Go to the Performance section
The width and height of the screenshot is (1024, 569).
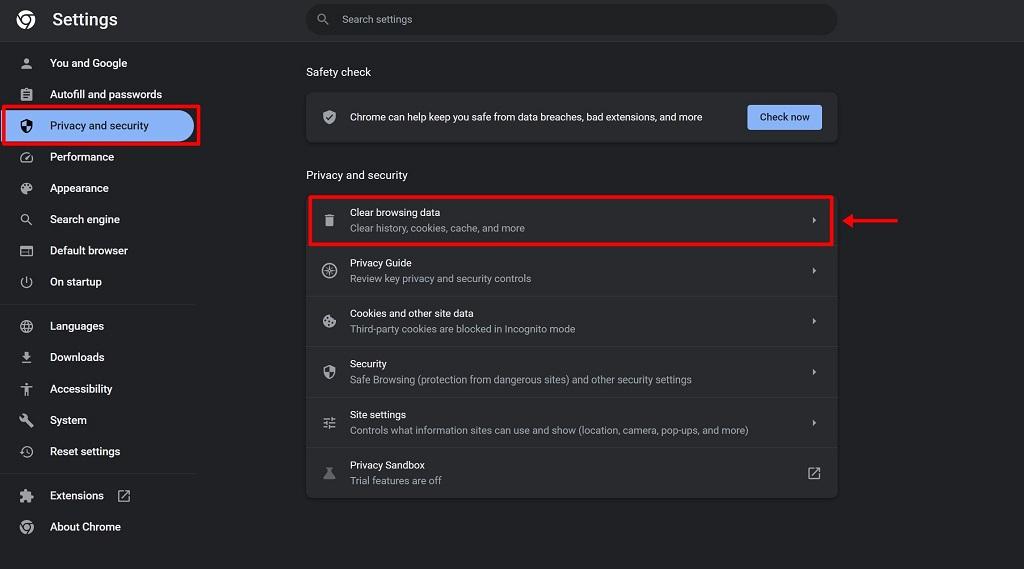pyautogui.click(x=98, y=157)
